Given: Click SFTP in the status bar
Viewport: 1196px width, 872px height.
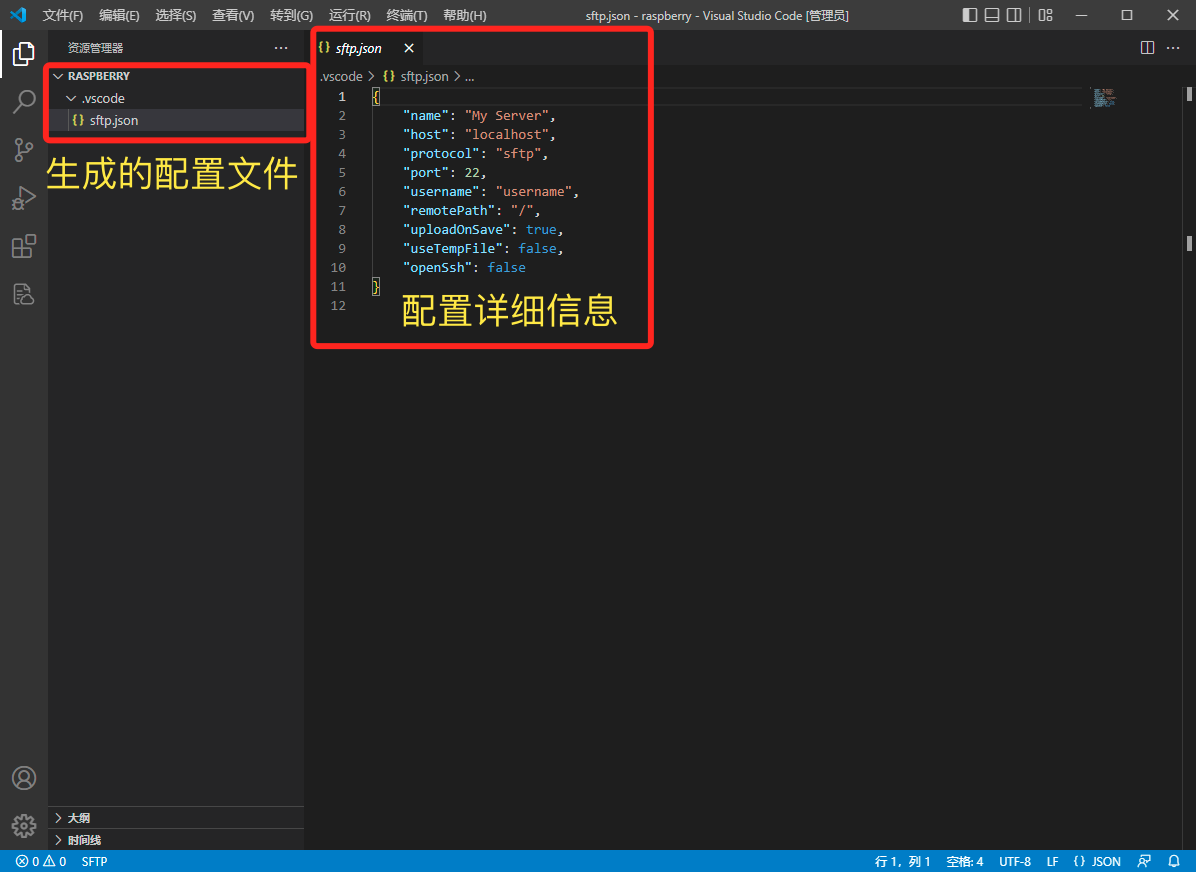Looking at the screenshot, I should 95,861.
